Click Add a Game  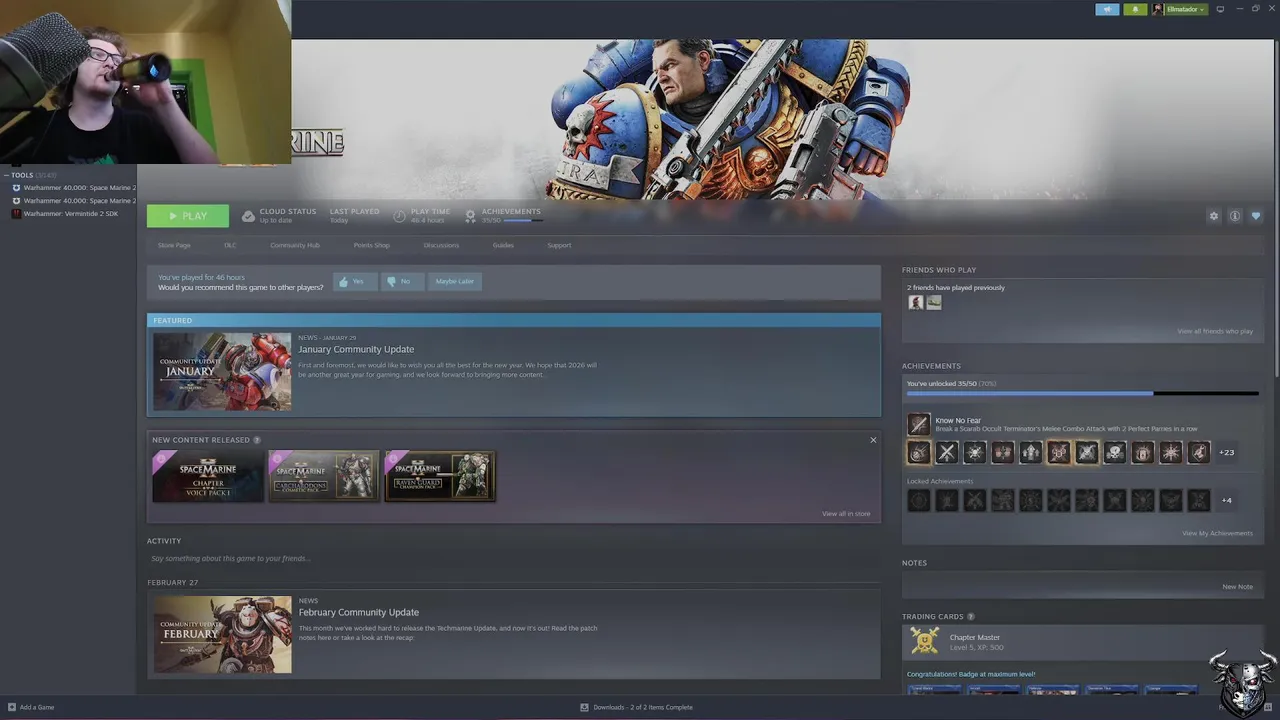click(31, 707)
